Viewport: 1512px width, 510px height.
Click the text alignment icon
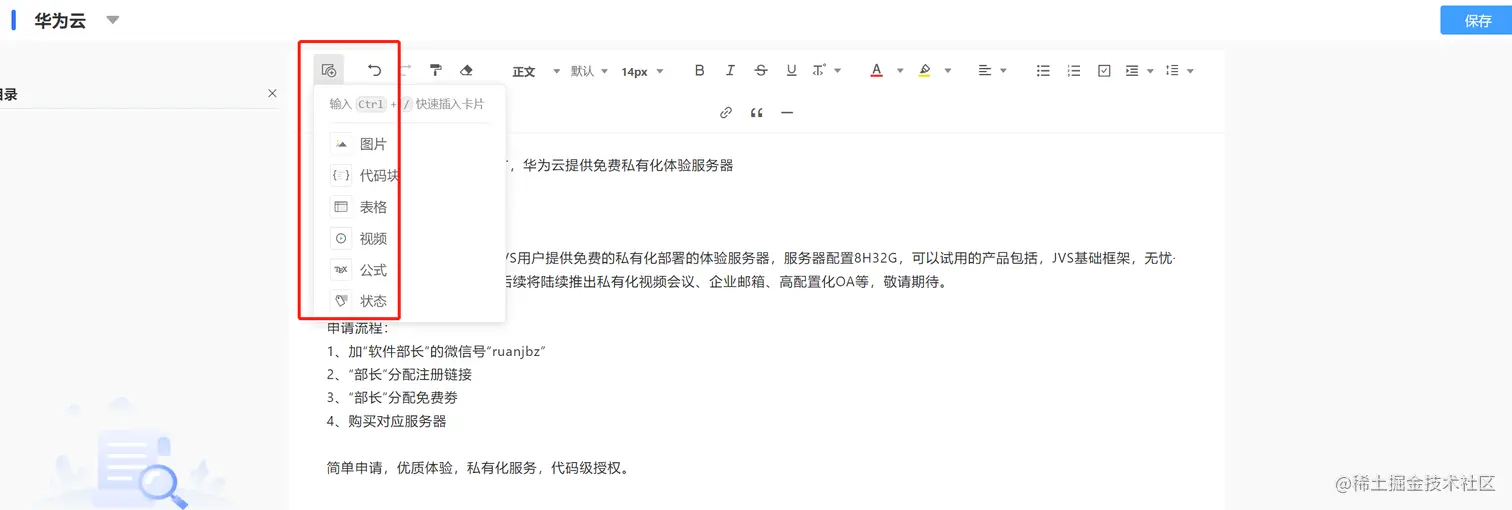pyautogui.click(x=984, y=70)
